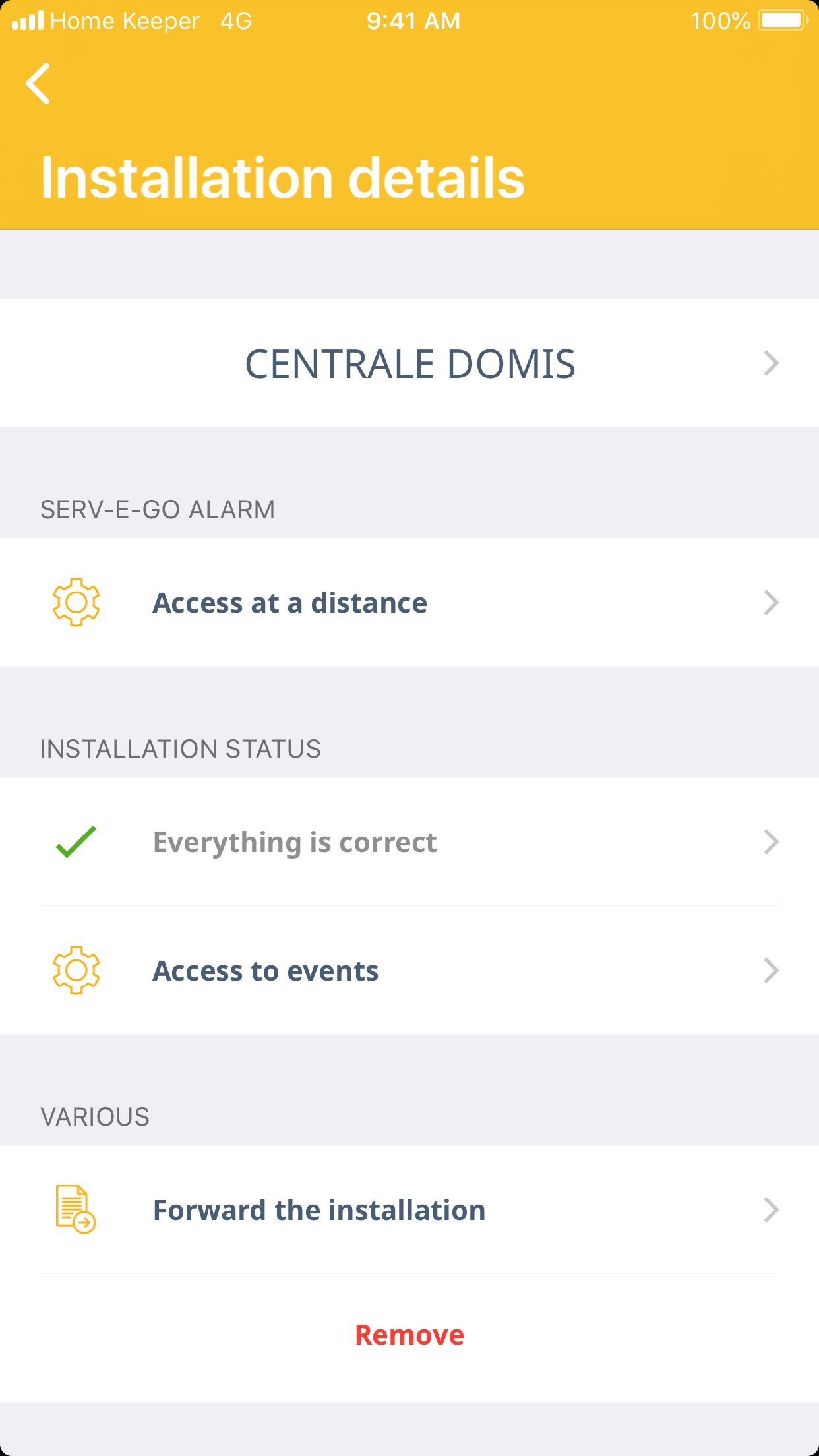The width and height of the screenshot is (819, 1456).
Task: Tap the Installation details header title
Action: coord(283,178)
